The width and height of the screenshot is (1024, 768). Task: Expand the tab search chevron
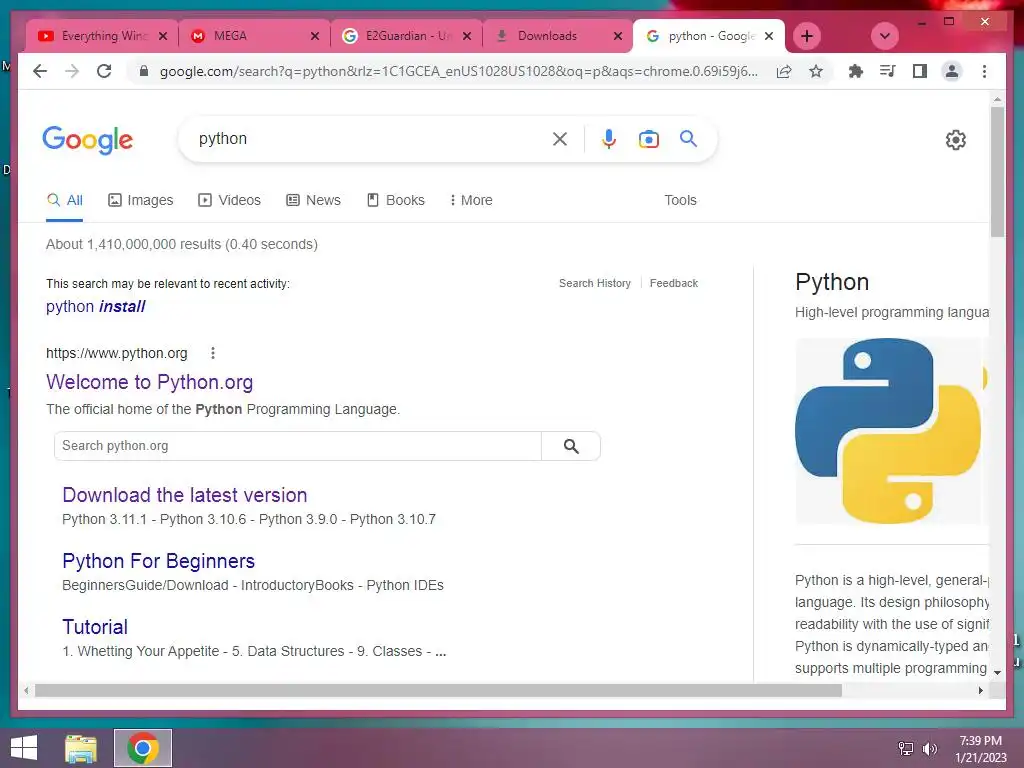click(x=885, y=36)
